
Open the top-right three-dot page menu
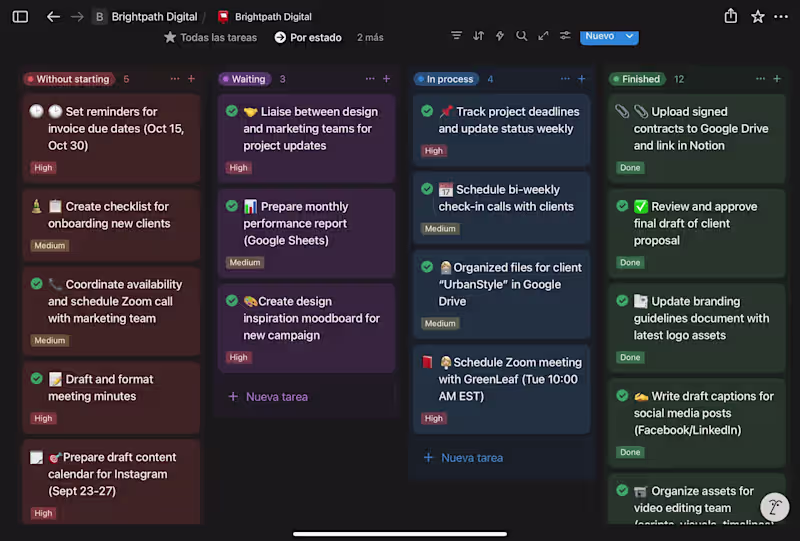click(x=781, y=17)
